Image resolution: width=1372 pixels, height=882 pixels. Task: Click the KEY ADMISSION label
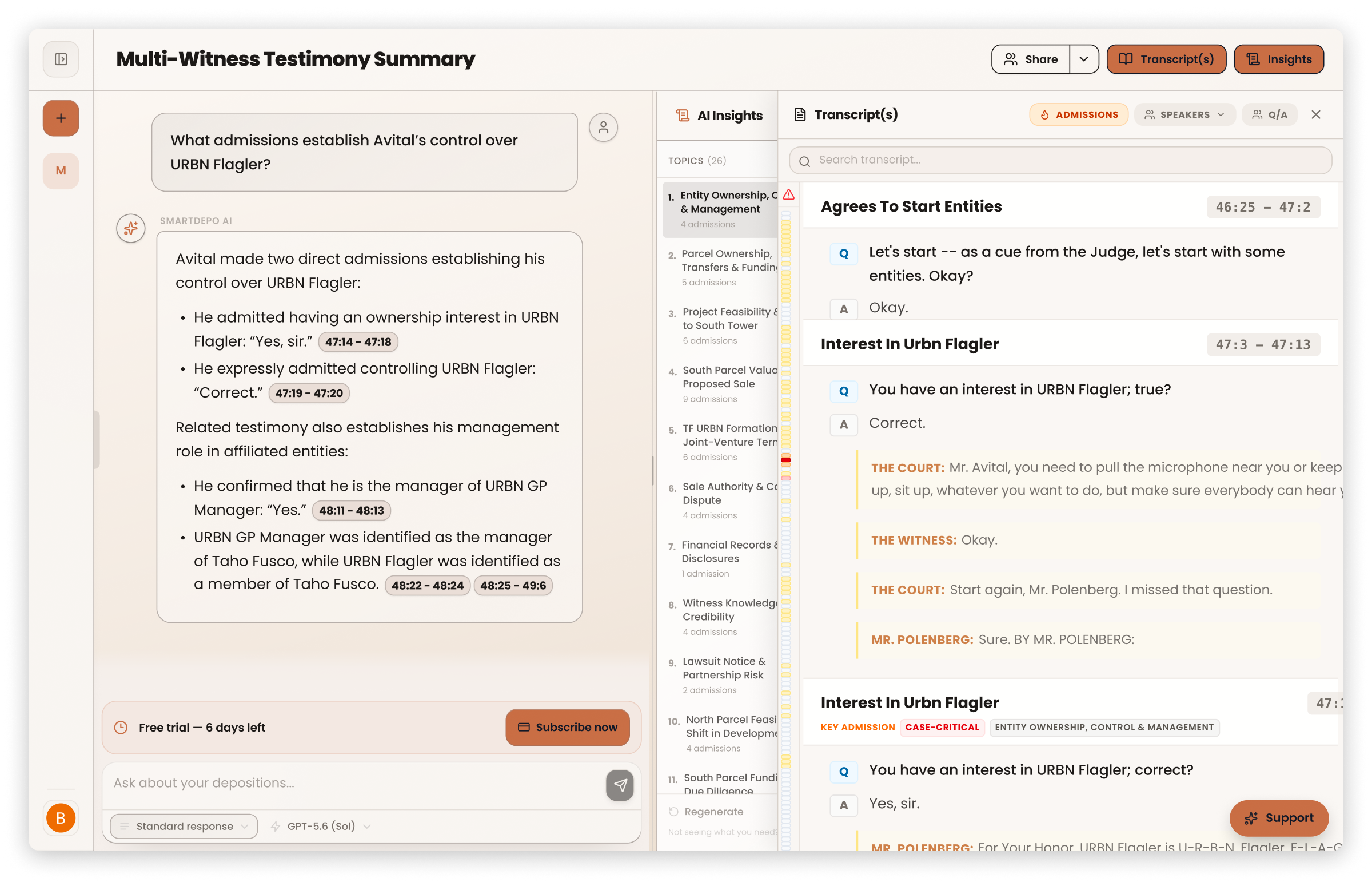tap(857, 728)
